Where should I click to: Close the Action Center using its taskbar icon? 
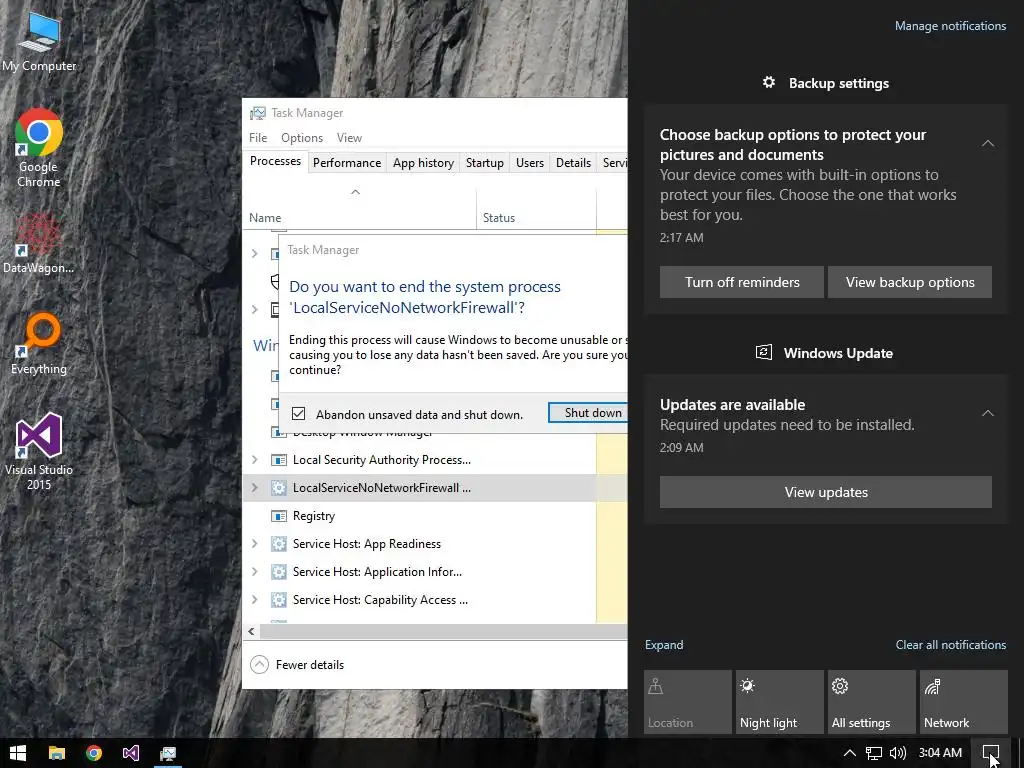click(991, 753)
